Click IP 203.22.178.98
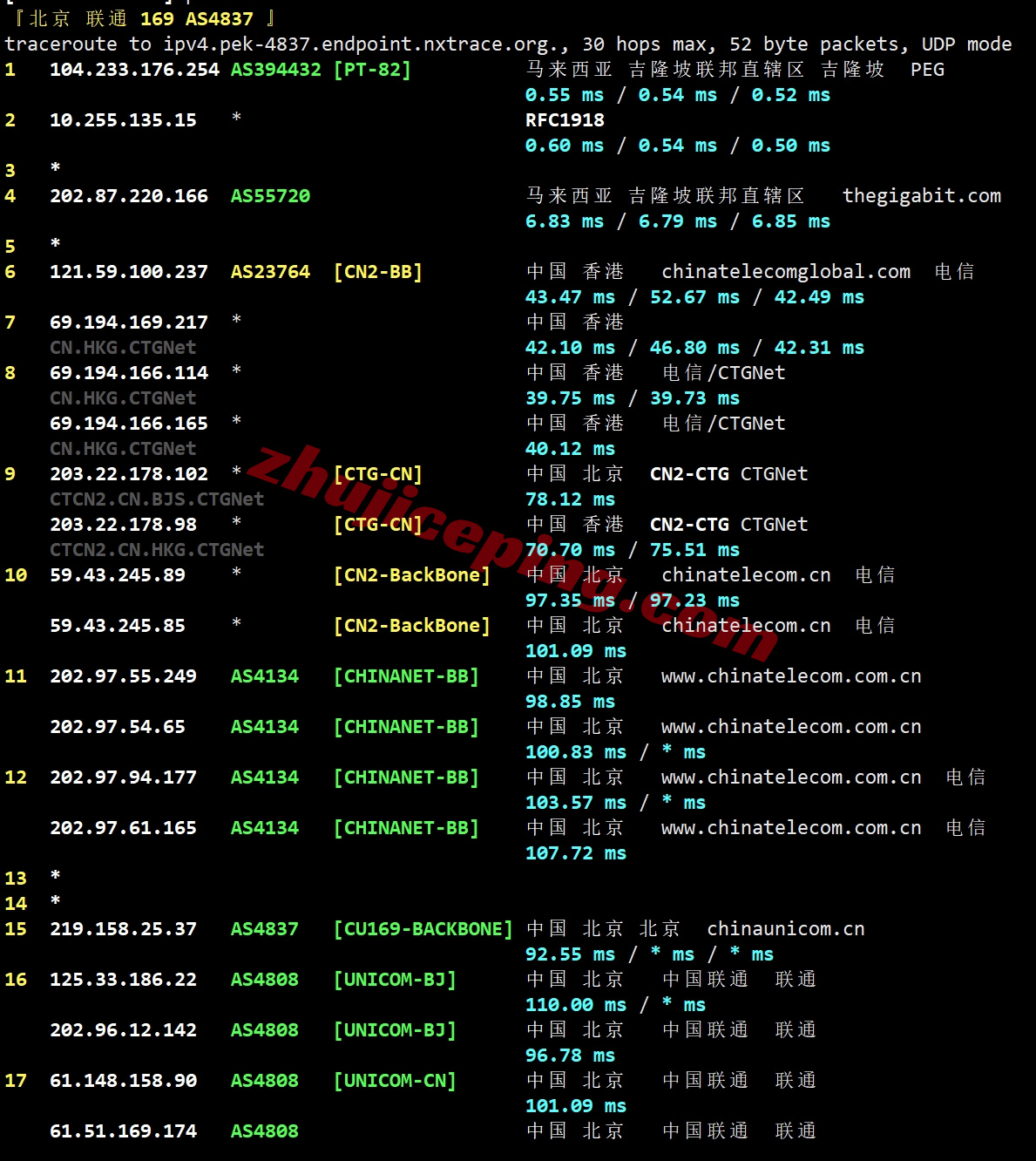The height and width of the screenshot is (1161, 1036). (x=123, y=525)
